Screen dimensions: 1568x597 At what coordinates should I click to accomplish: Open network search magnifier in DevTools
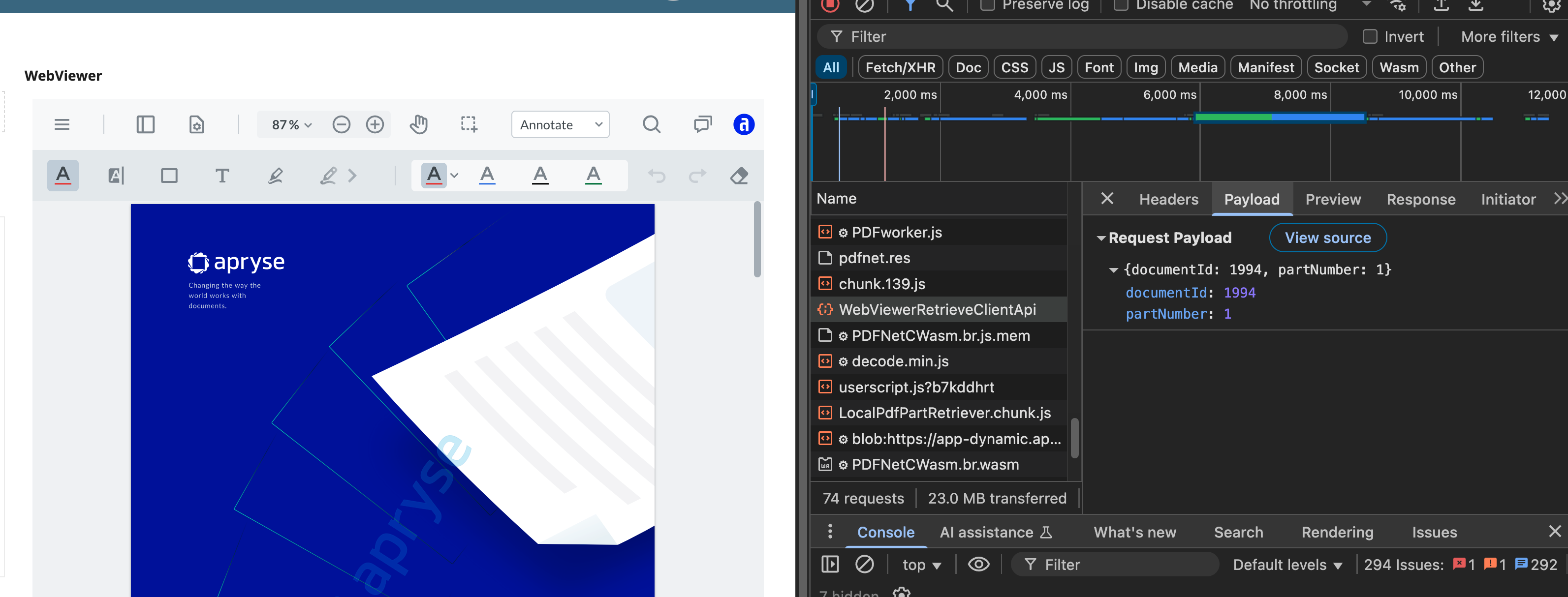click(944, 5)
